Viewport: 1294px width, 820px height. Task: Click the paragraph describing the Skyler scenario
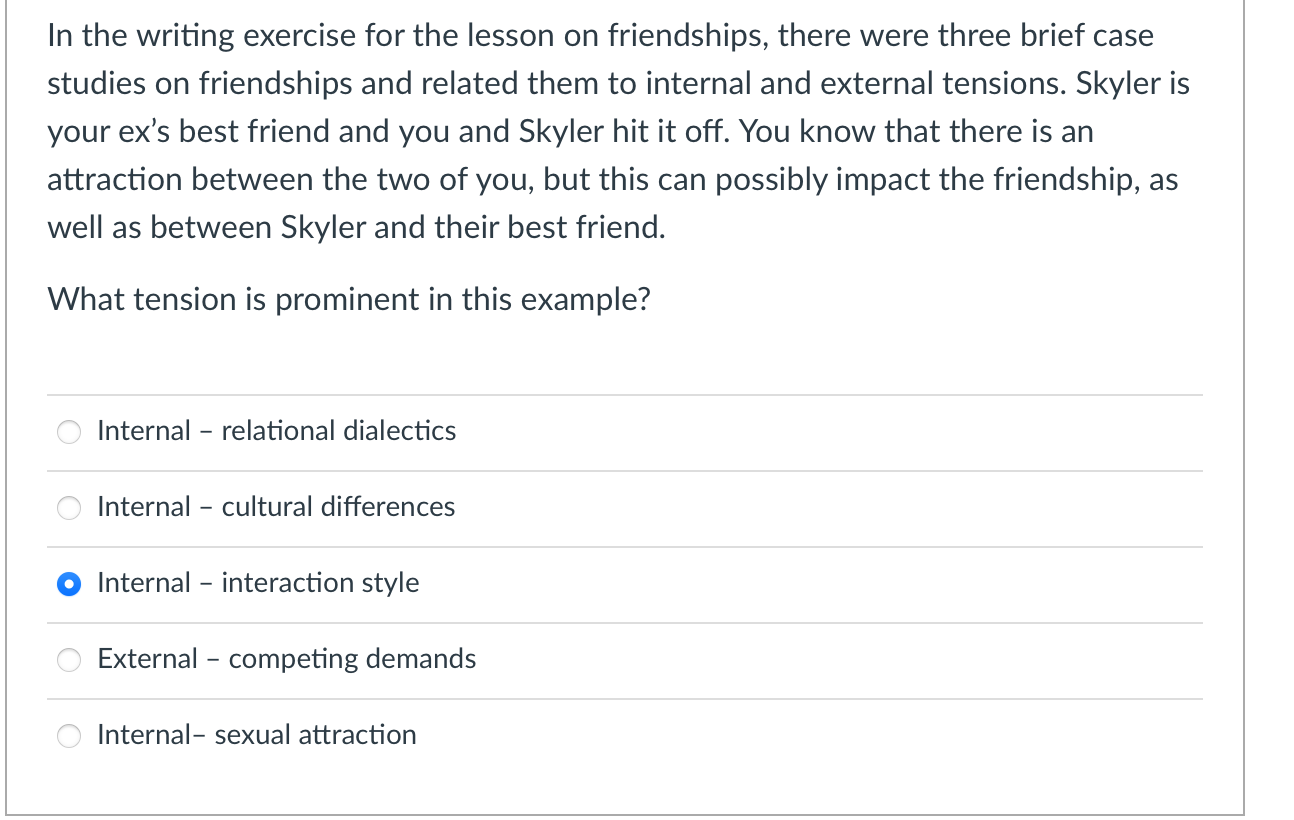coord(615,130)
